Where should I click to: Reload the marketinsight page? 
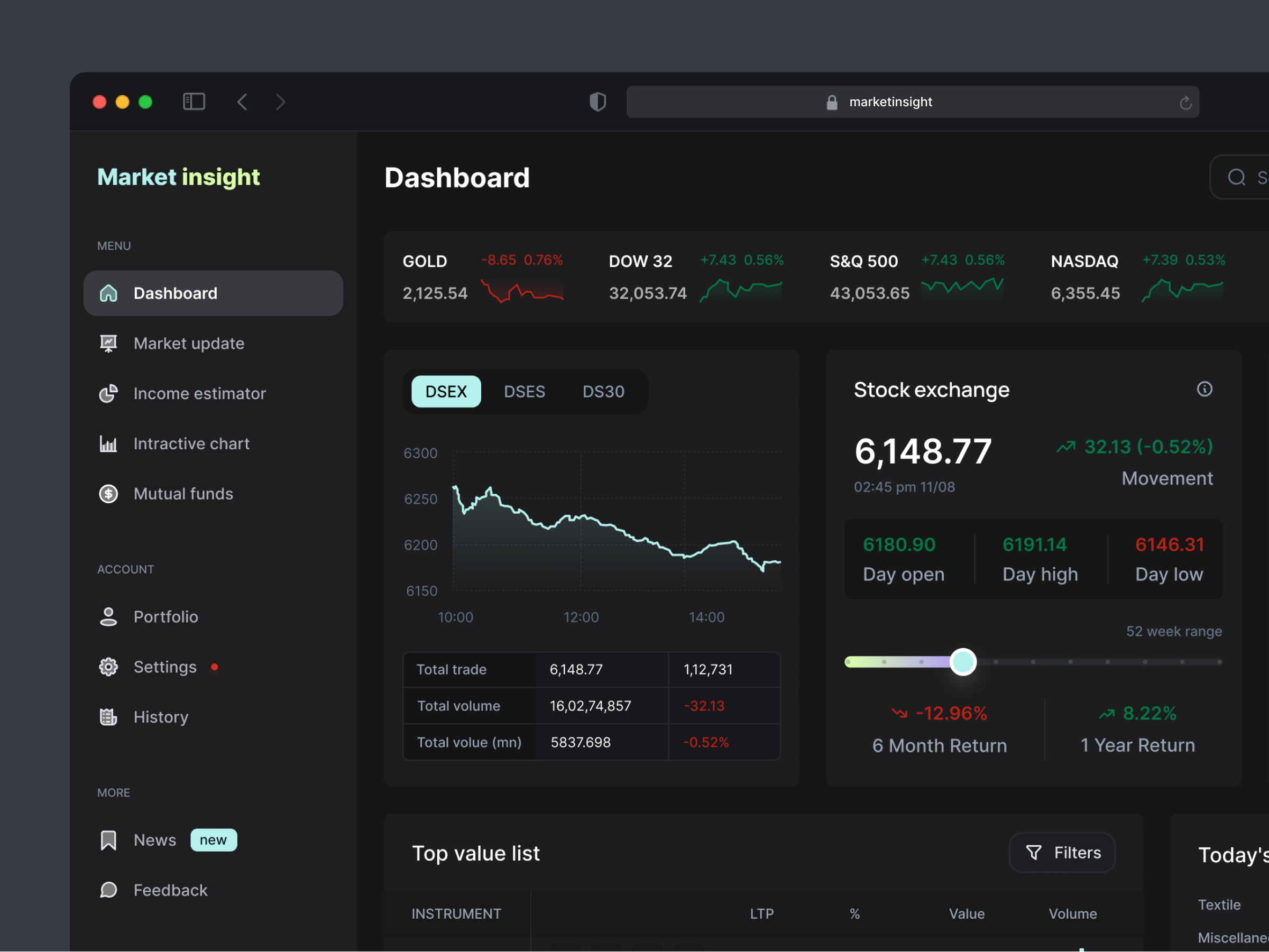tap(1186, 101)
